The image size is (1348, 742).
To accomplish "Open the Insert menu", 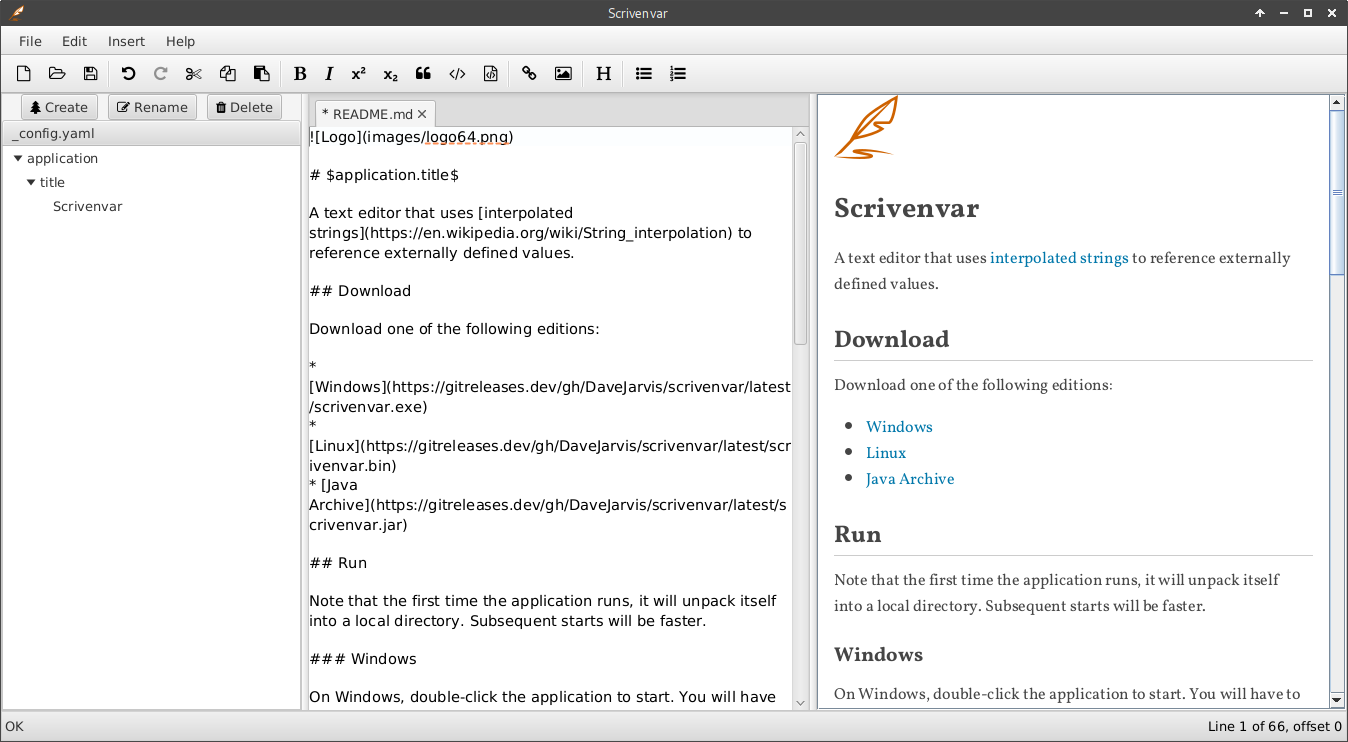I will [x=126, y=41].
